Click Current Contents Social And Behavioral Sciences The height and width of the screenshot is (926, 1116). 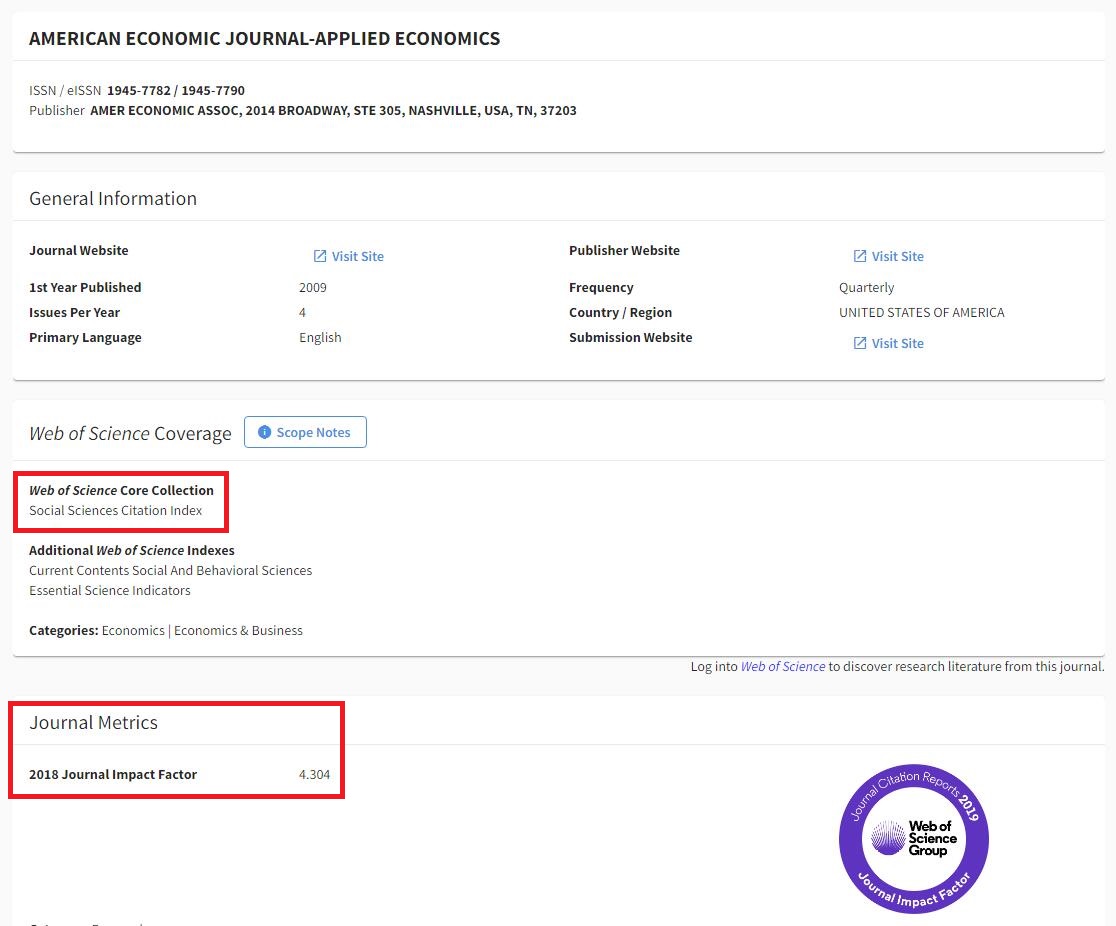pos(170,571)
